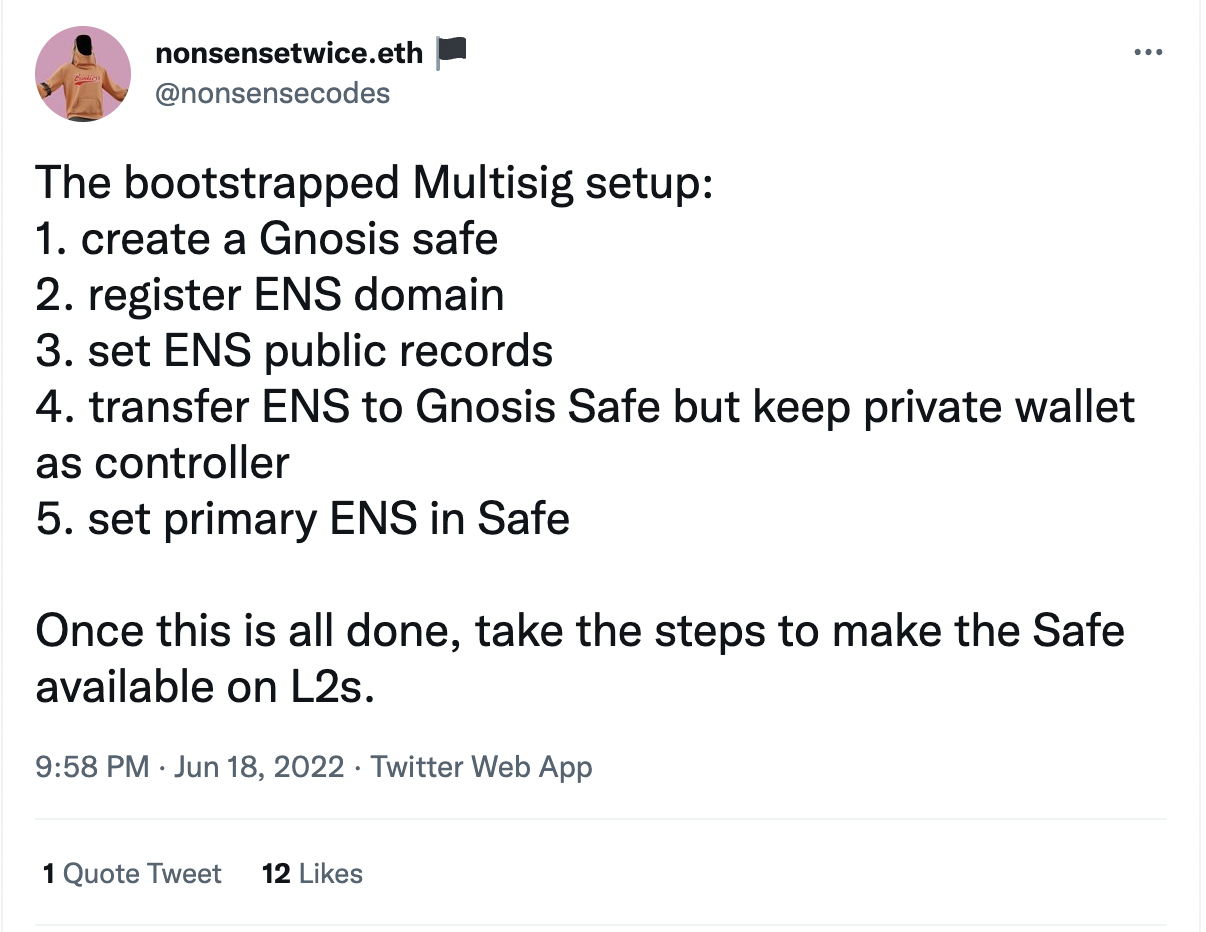The image size is (1206, 932).
Task: Click the "as controller" text line
Action: (x=162, y=463)
